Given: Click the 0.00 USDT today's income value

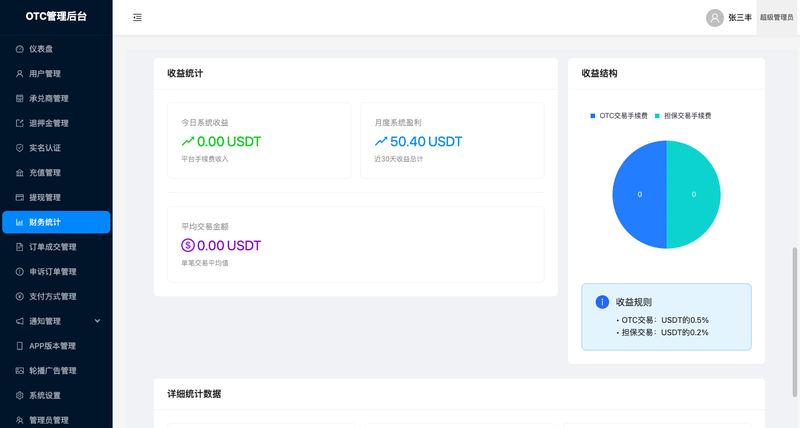Looking at the screenshot, I should pyautogui.click(x=229, y=141).
